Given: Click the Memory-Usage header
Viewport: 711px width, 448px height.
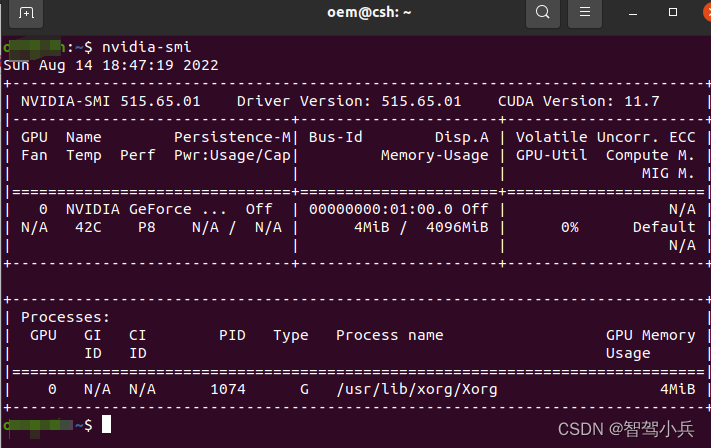Looking at the screenshot, I should (434, 155).
